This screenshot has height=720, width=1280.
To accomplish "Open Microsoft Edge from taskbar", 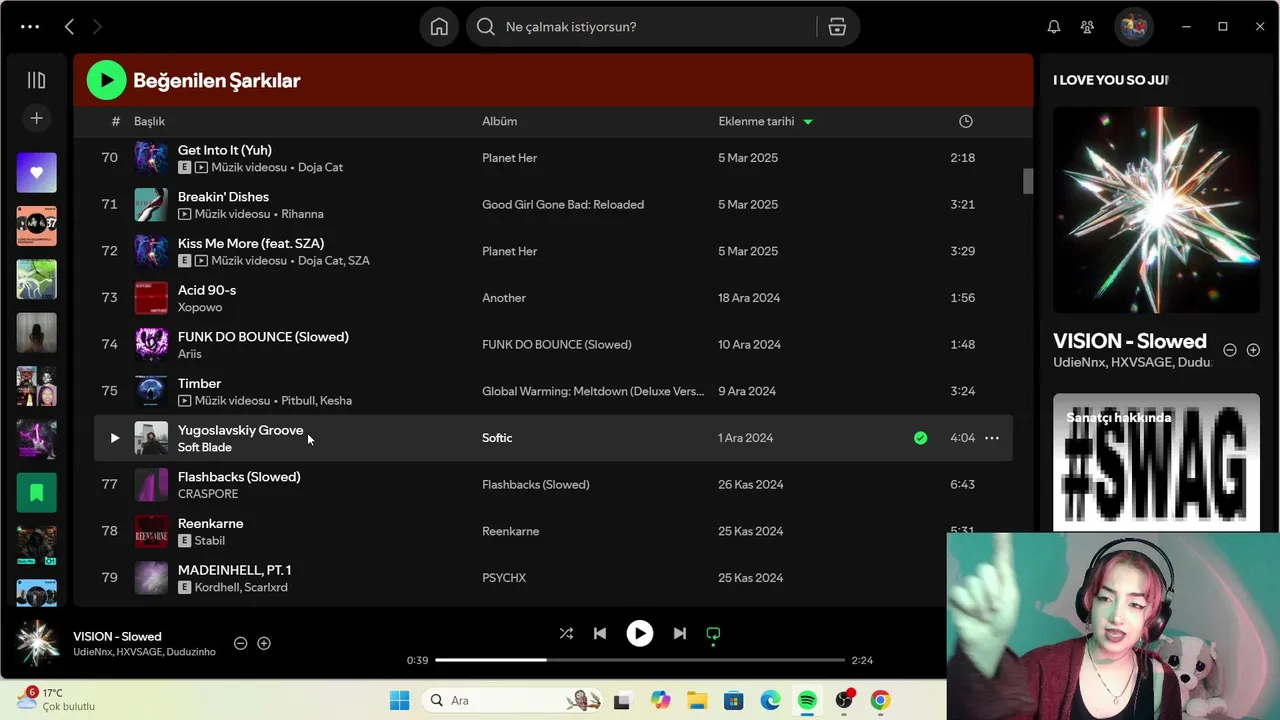I will [770, 700].
